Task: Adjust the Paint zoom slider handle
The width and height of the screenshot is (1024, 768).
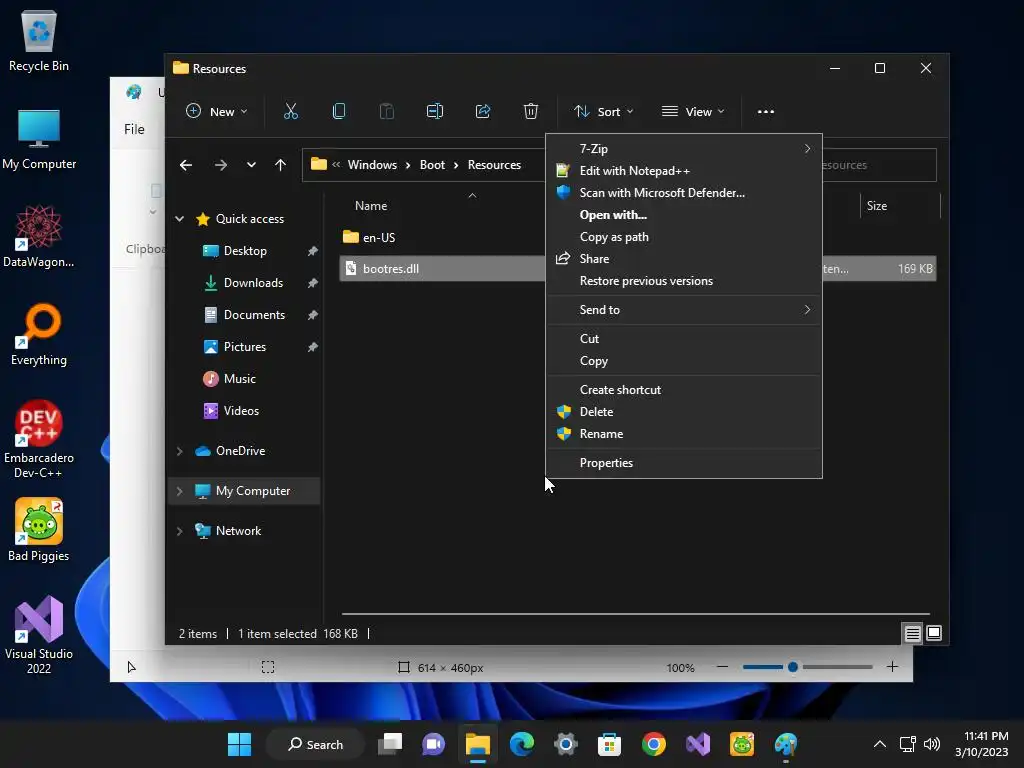Action: tap(793, 667)
